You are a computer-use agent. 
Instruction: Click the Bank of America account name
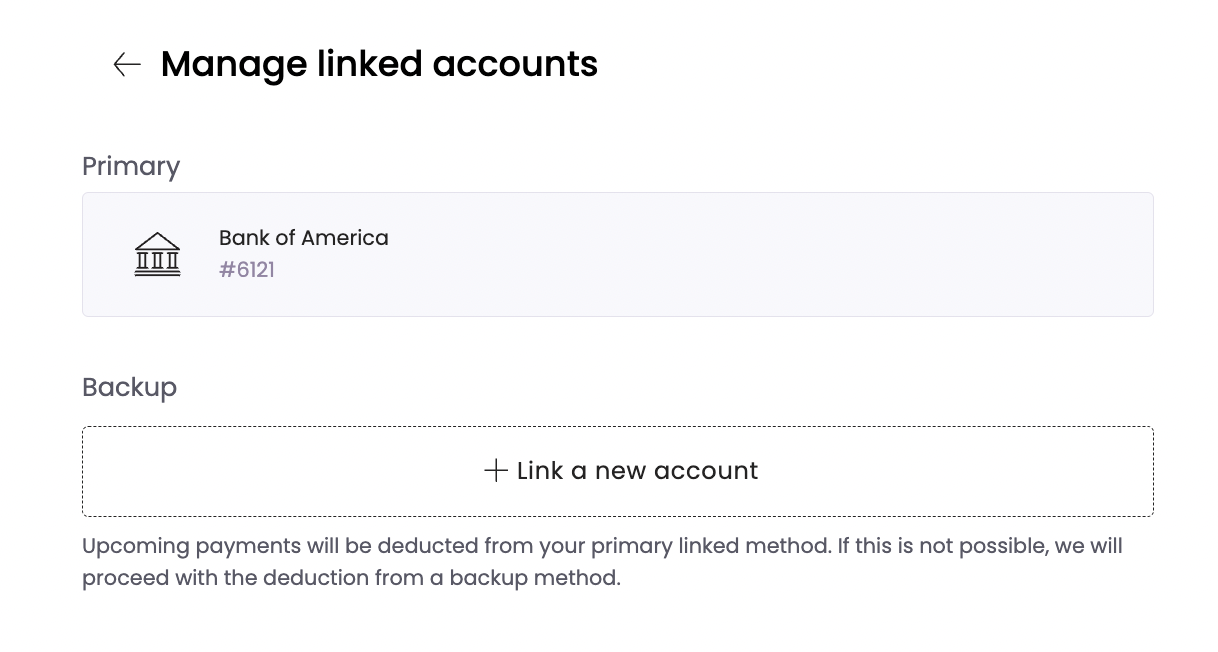303,238
